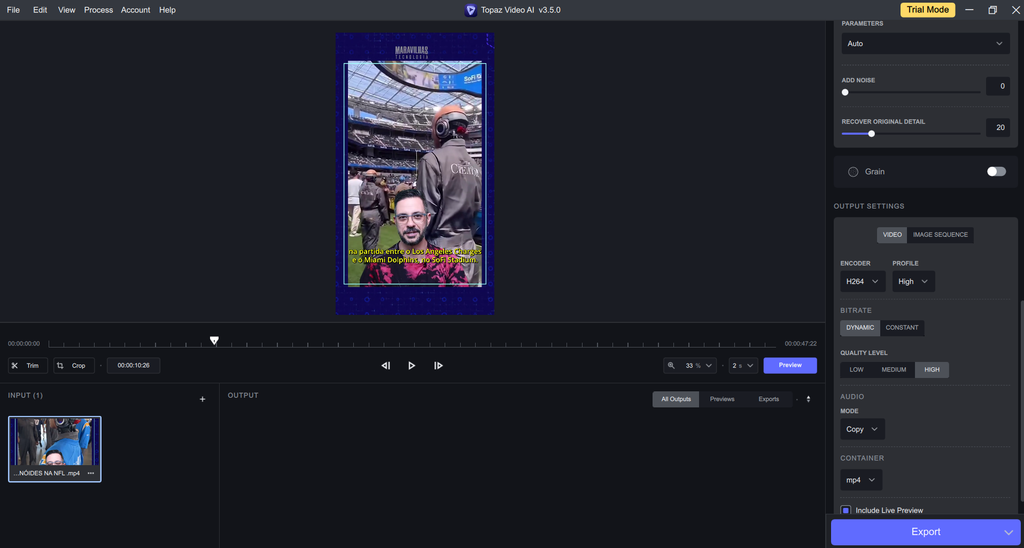Viewport: 1024px width, 548px height.
Task: Step forward one frame
Action: (x=438, y=366)
